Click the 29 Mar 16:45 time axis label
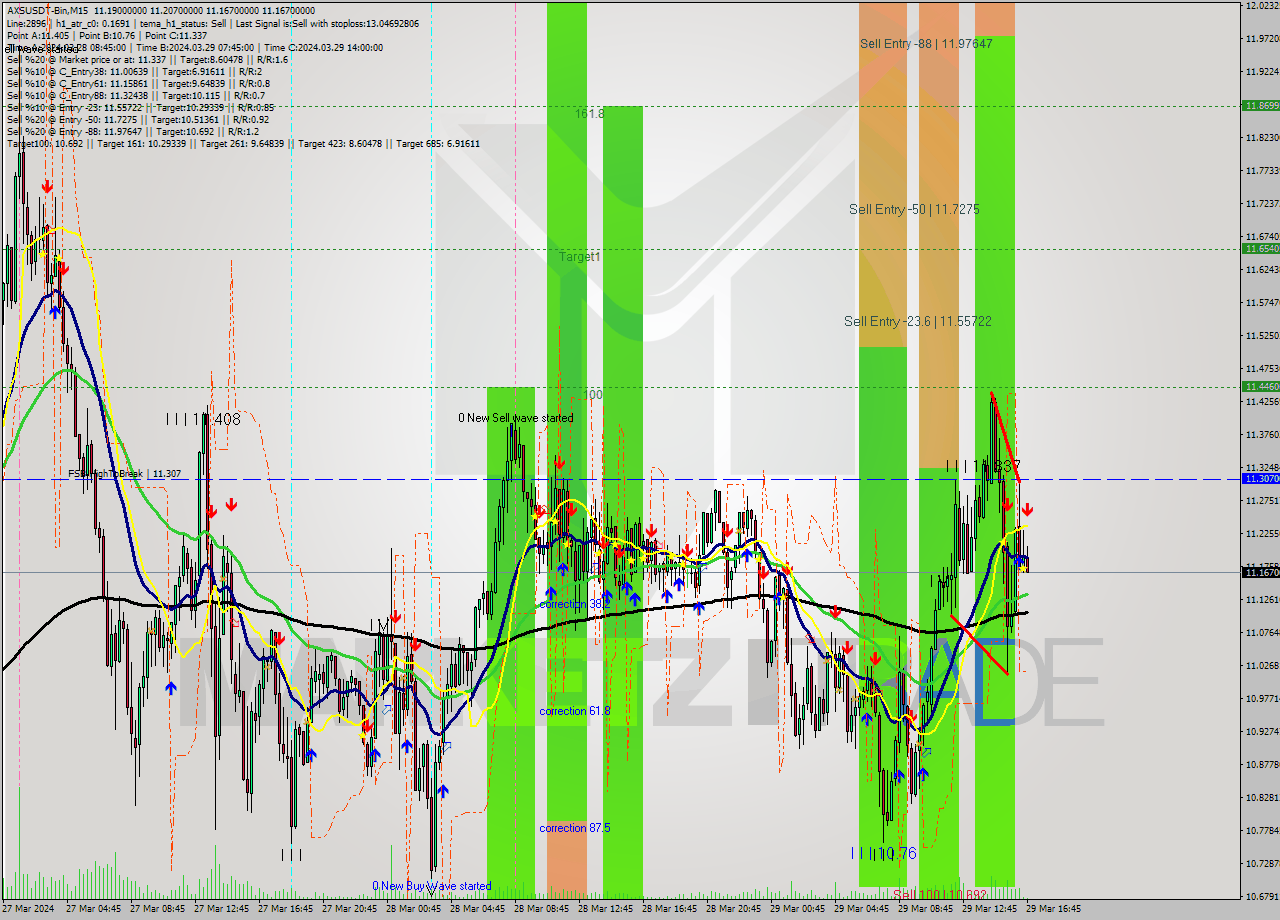 tap(1052, 910)
